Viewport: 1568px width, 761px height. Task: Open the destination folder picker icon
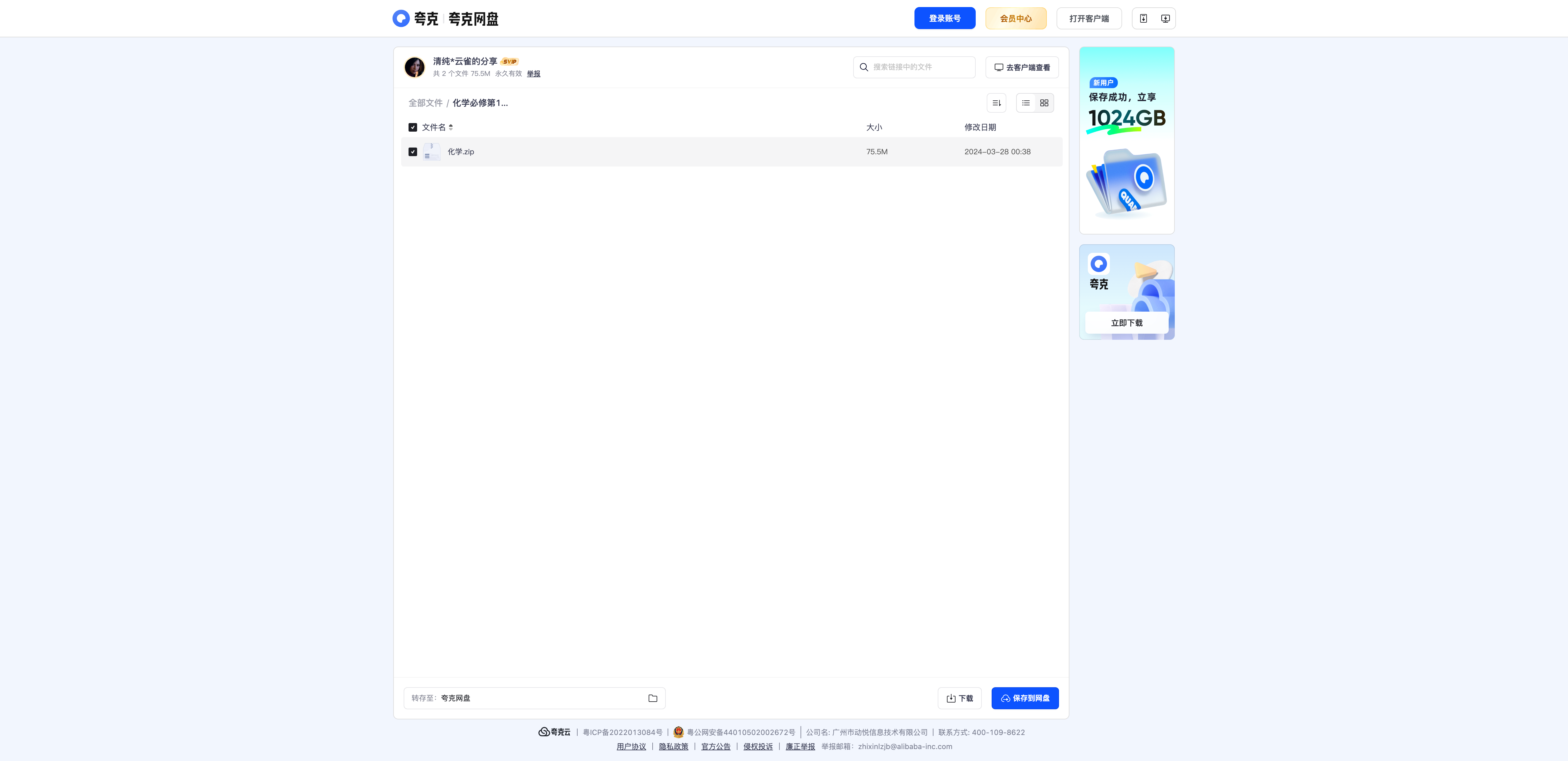coord(653,698)
